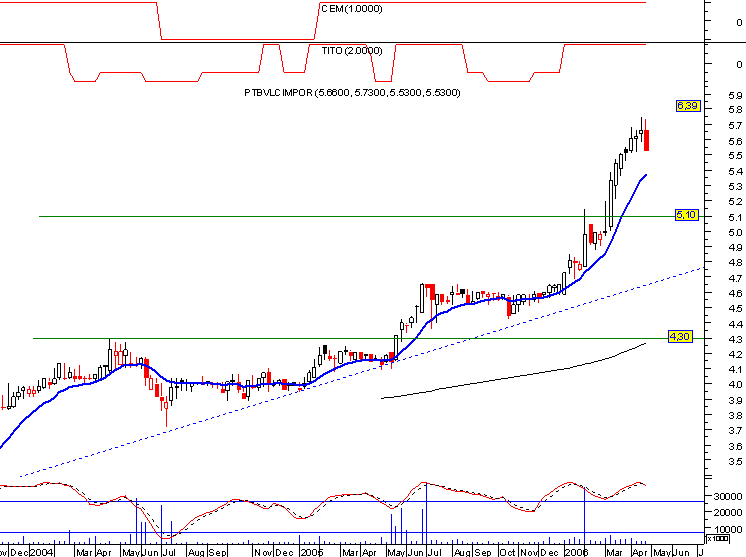Click the 5.9 price axis value
Screen dimensions: 746x557
click(735, 96)
